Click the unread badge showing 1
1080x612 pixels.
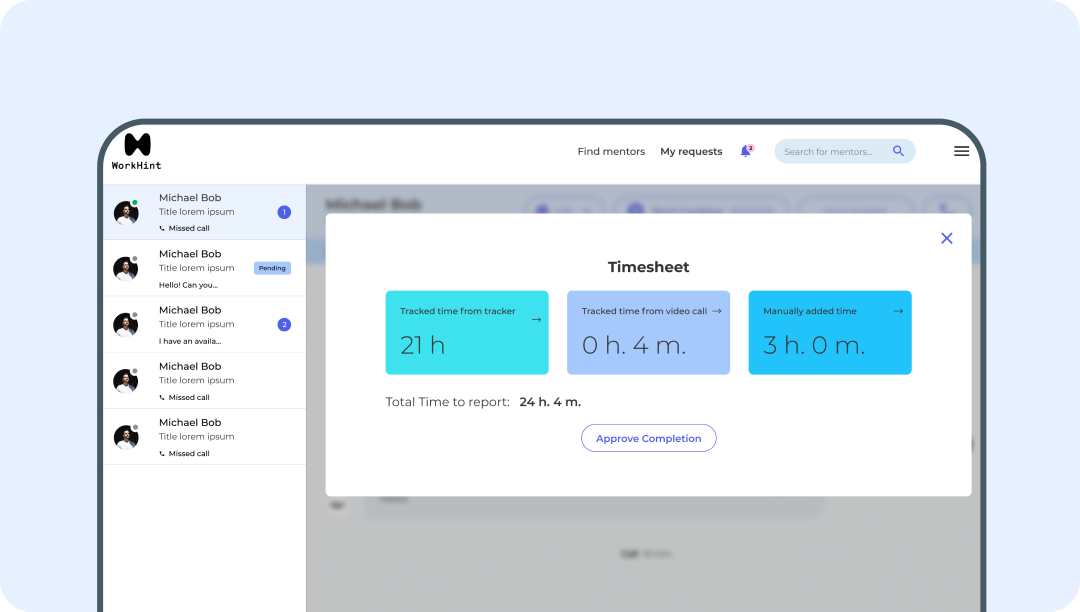pos(284,212)
